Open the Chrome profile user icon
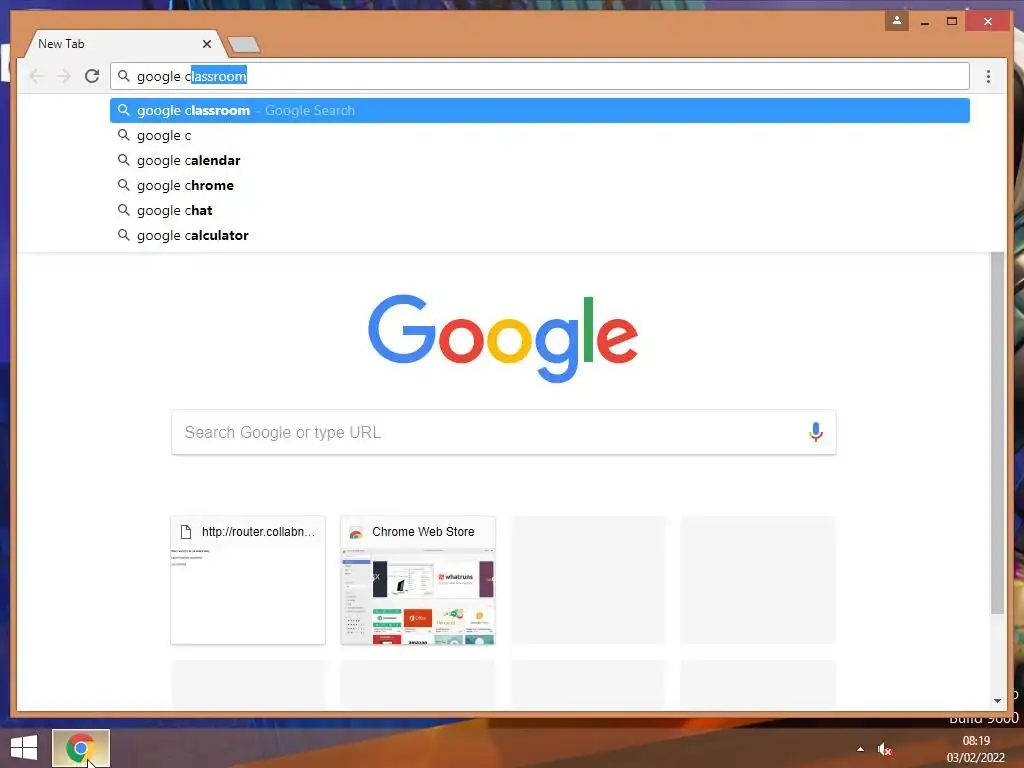 click(897, 21)
